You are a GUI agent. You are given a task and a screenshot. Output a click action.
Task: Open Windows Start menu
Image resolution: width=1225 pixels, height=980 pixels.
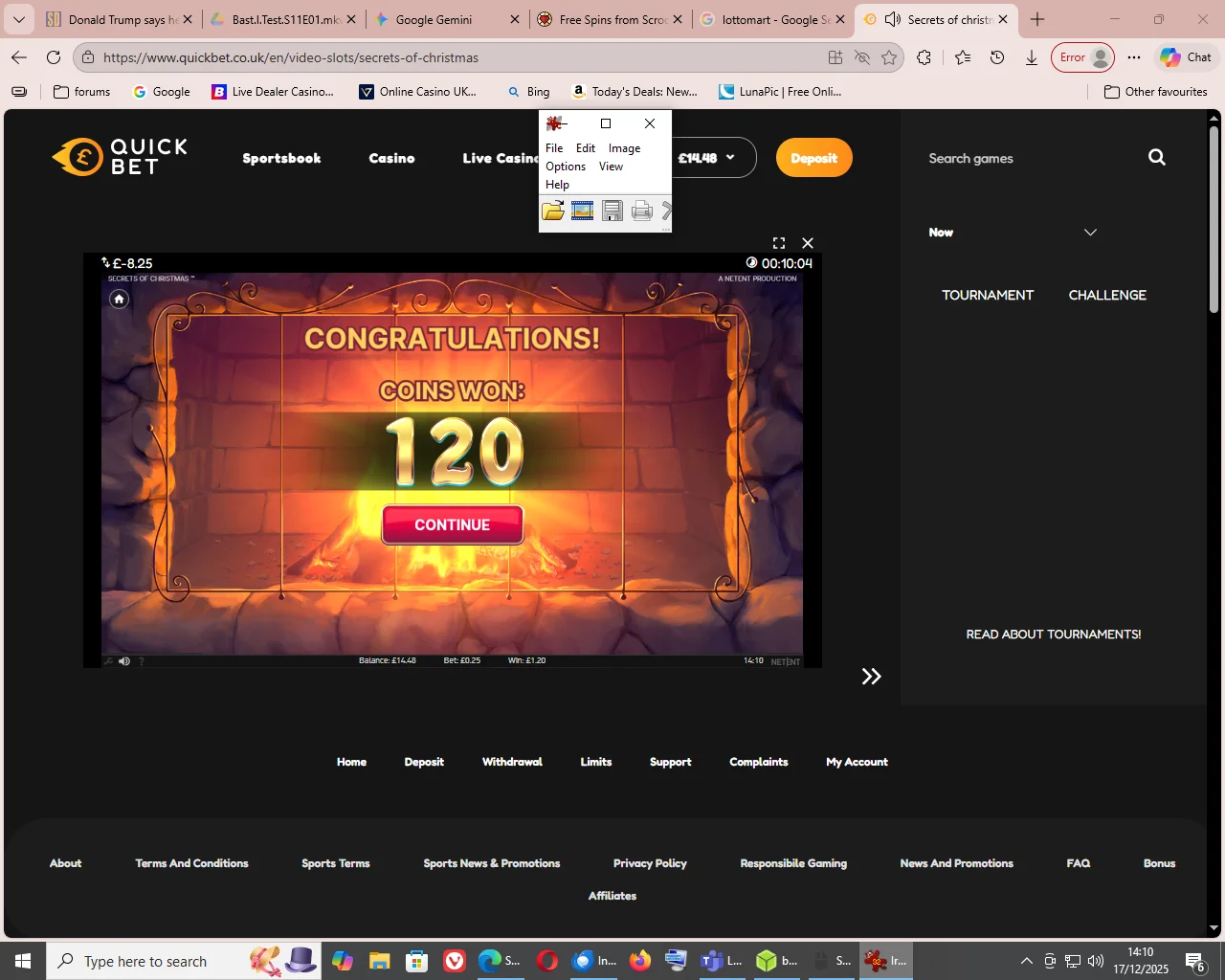coord(23,961)
